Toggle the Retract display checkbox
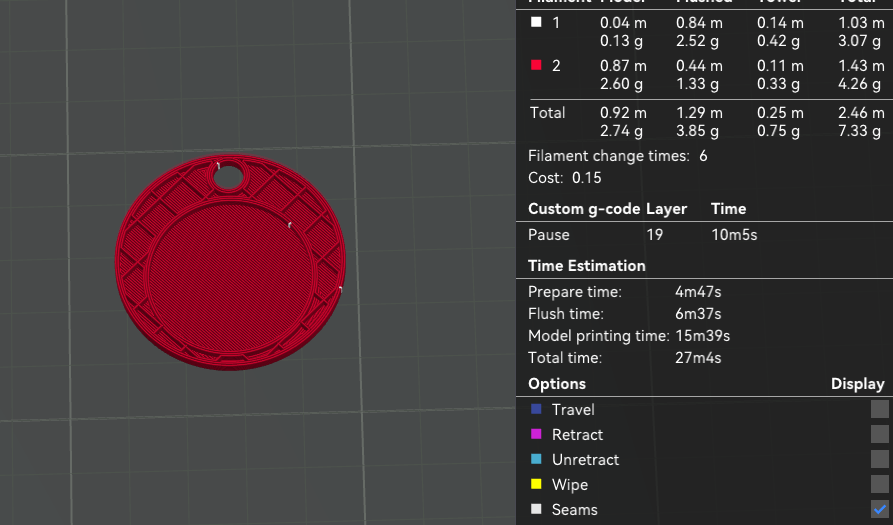 [879, 434]
